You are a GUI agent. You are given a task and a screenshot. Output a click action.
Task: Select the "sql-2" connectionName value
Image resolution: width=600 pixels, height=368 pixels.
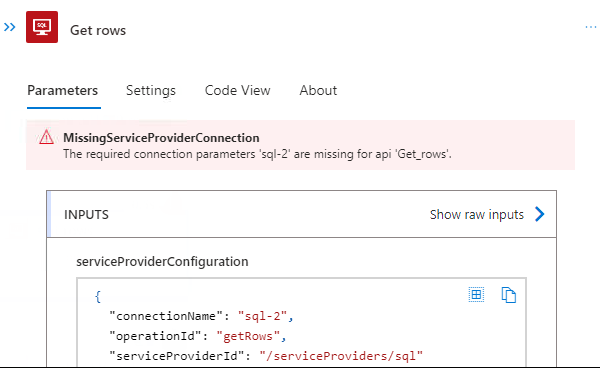point(262,316)
